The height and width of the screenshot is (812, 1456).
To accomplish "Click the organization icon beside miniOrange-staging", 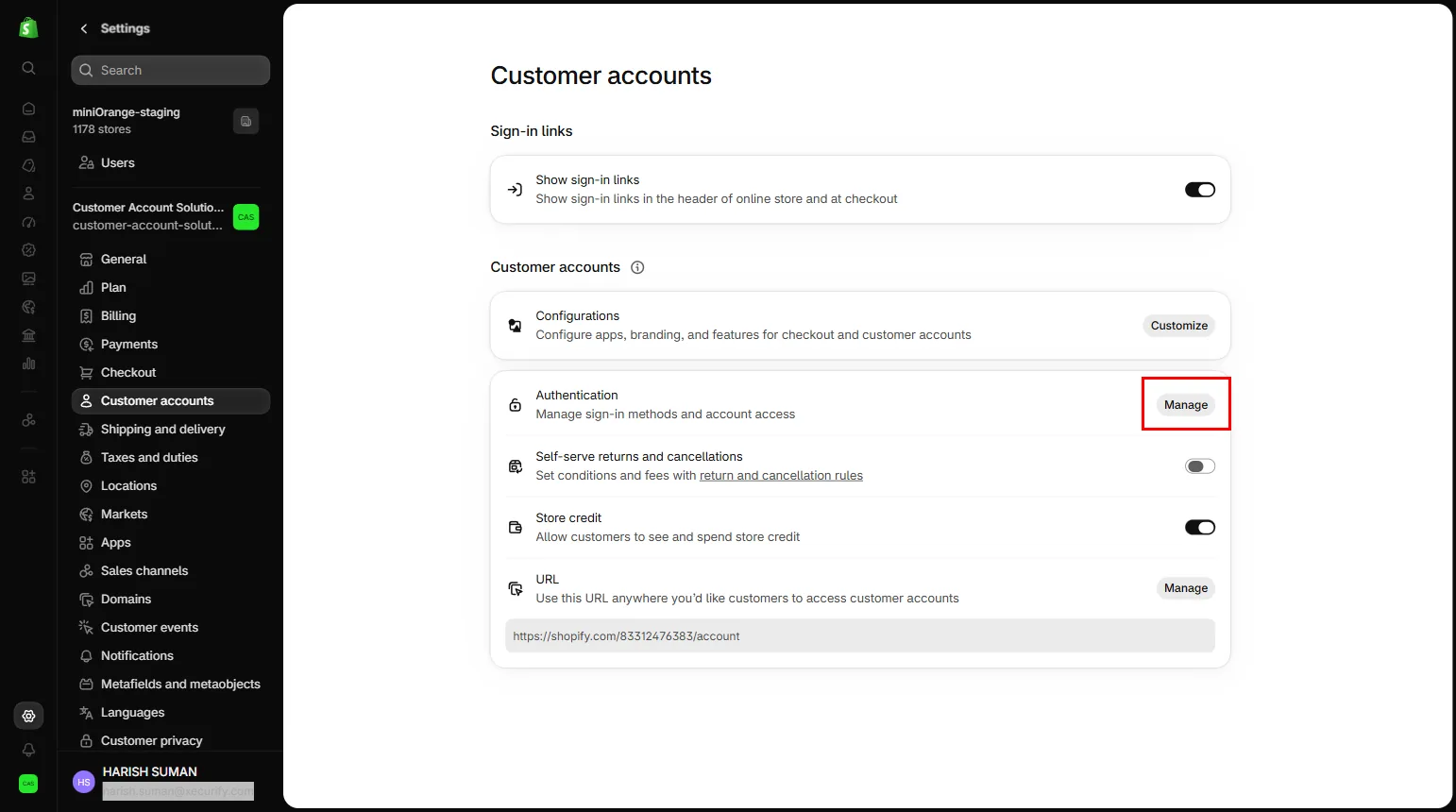I will pyautogui.click(x=245, y=121).
